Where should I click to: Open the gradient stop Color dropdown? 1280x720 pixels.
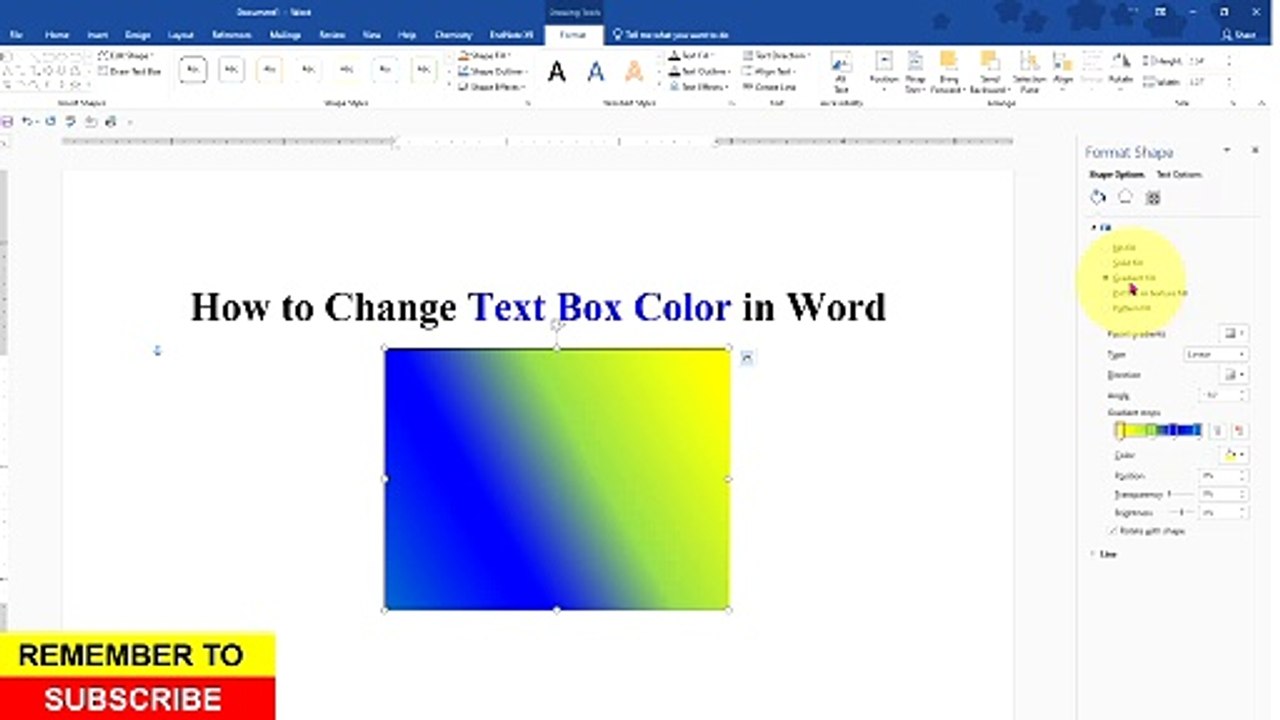point(1233,455)
